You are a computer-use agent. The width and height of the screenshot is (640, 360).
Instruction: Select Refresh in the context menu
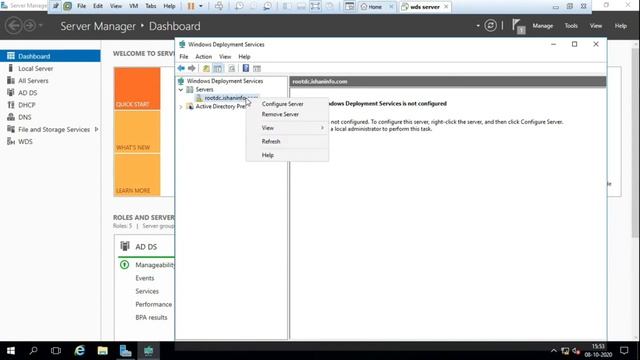pos(271,141)
